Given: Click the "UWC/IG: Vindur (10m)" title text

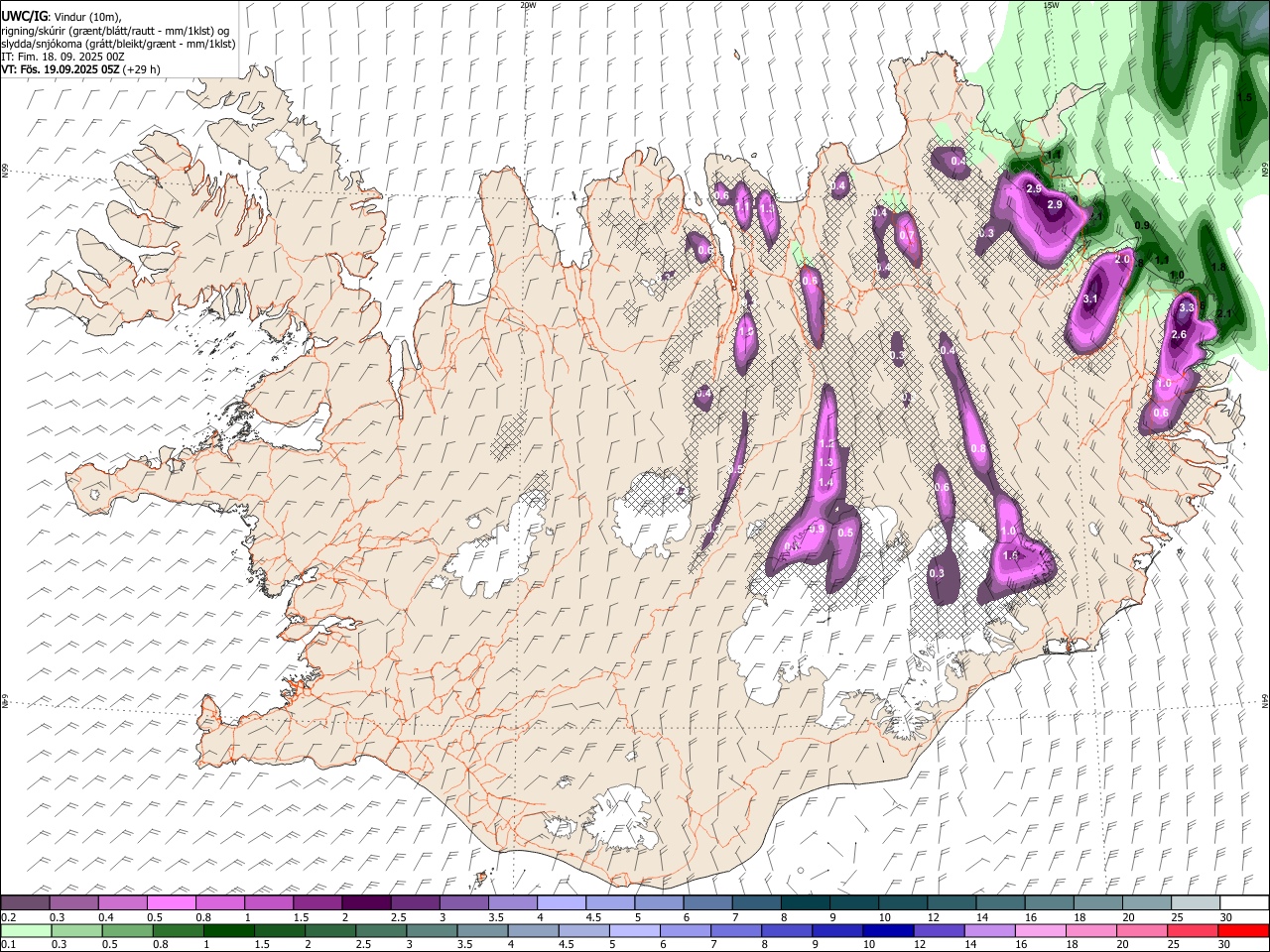Looking at the screenshot, I should pos(61,17).
